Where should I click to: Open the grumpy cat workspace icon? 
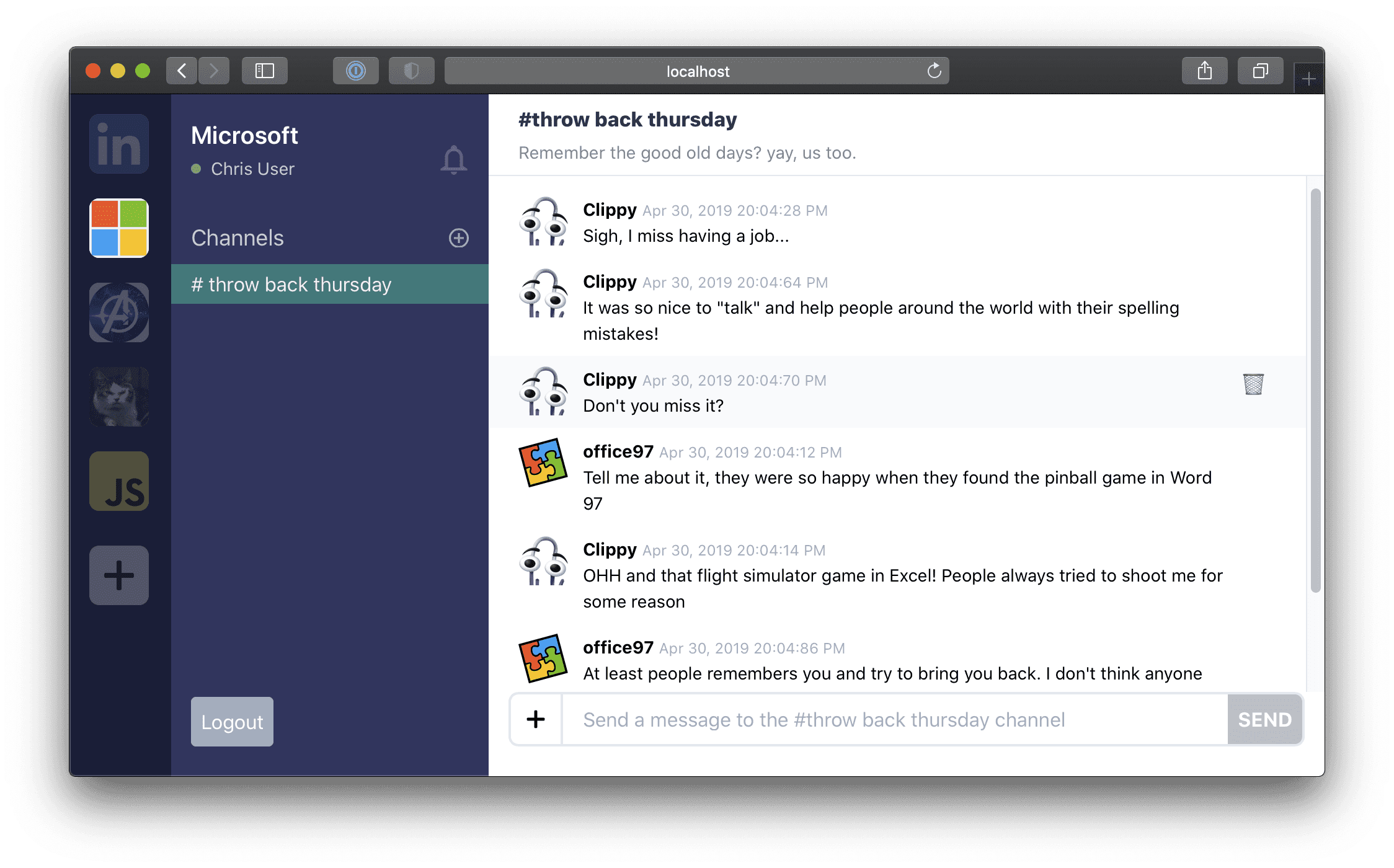point(119,397)
